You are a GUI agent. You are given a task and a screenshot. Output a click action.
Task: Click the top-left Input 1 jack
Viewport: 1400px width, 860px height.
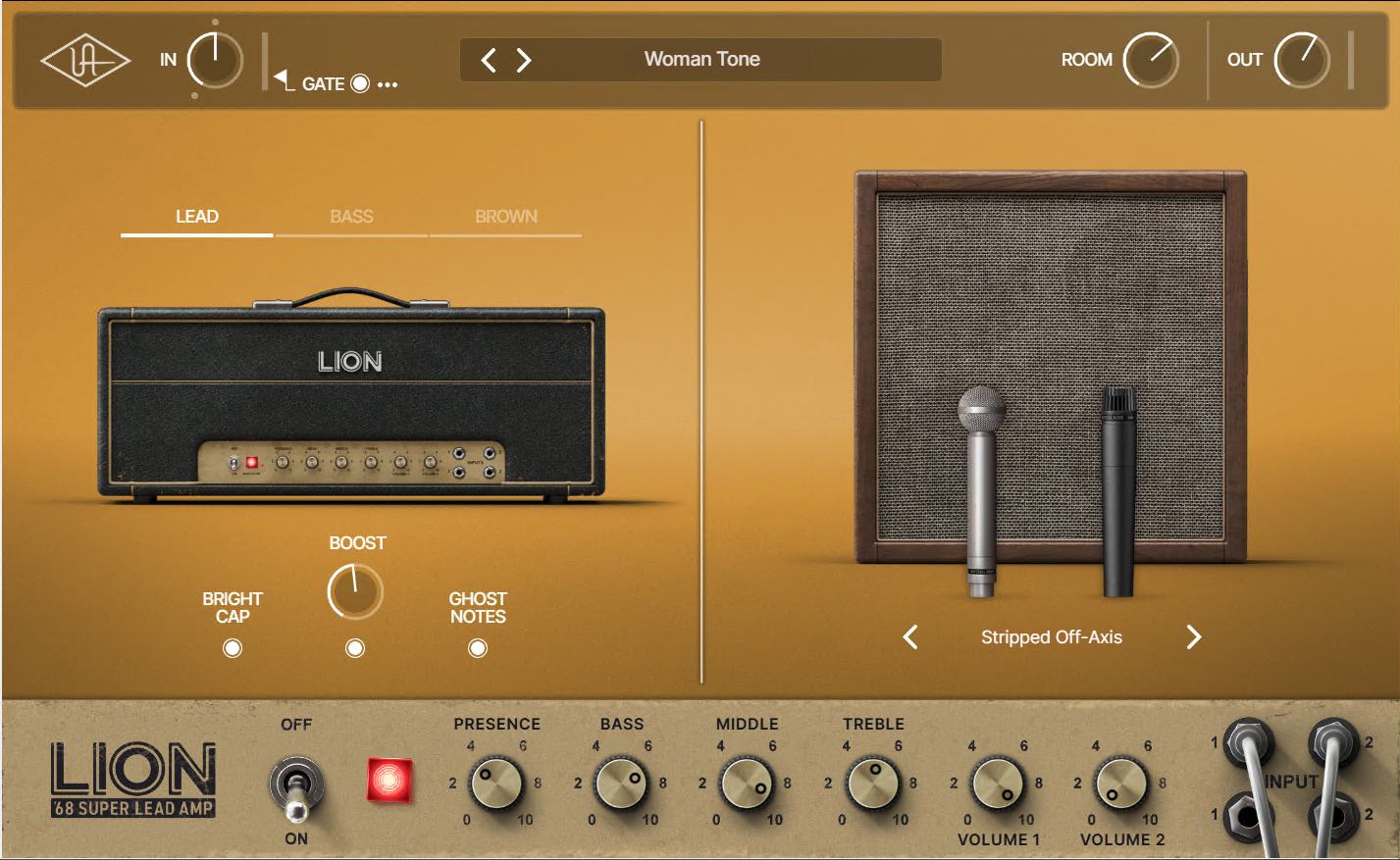[1248, 740]
